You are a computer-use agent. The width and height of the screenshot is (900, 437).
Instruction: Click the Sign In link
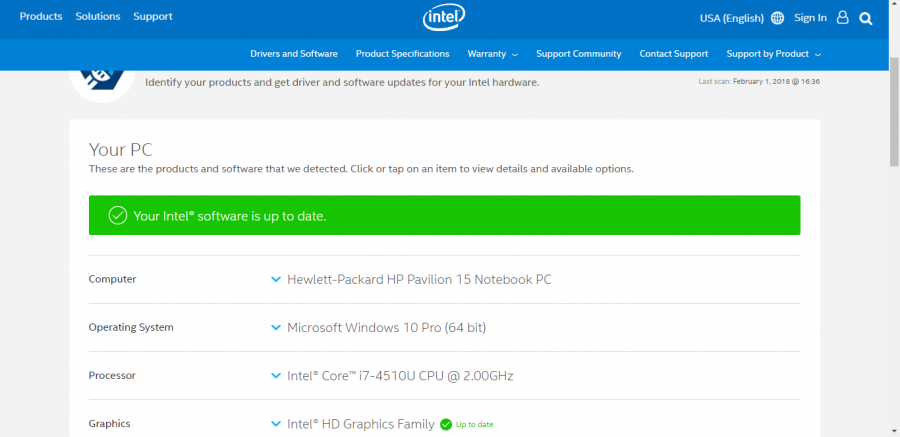click(x=810, y=18)
